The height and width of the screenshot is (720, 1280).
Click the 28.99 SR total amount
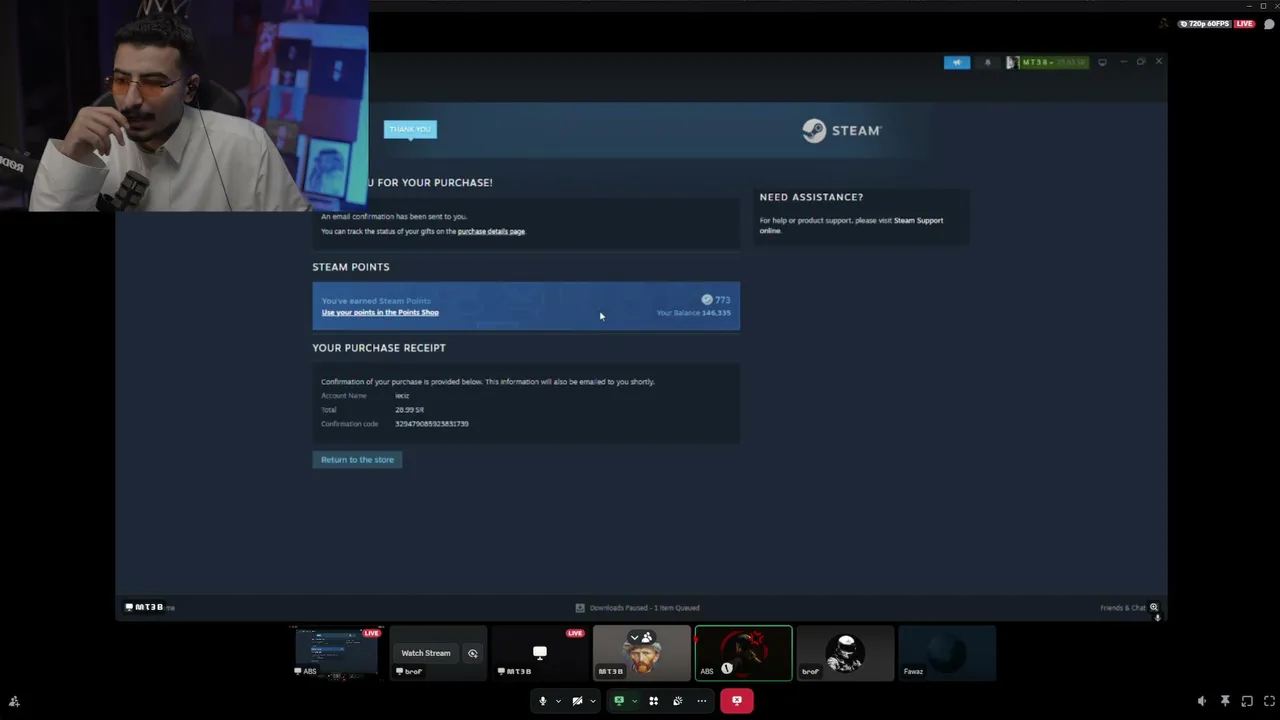pos(409,410)
